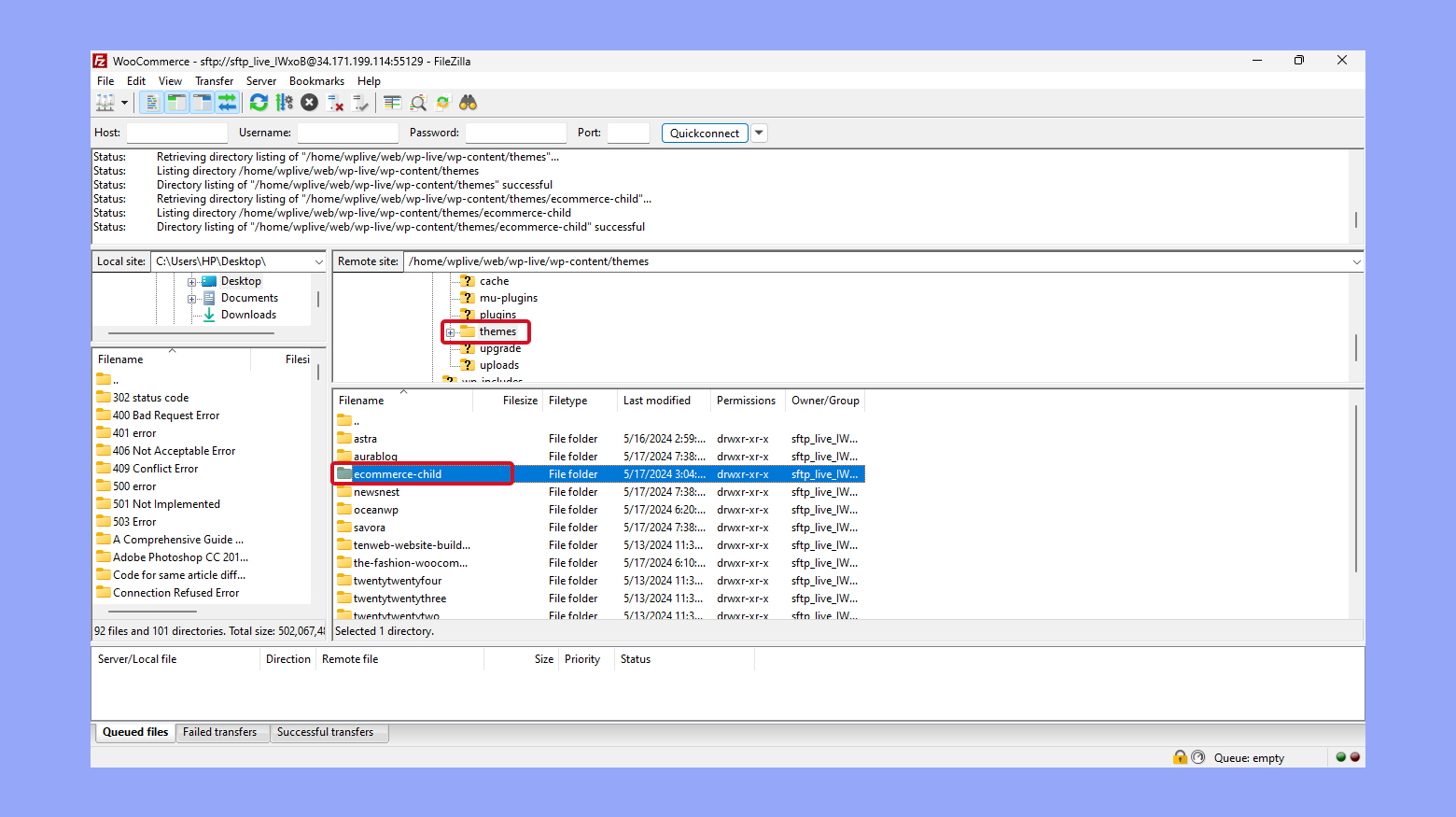Toggle the transfer queue display
The image size is (1456, 817).
pyautogui.click(x=227, y=103)
